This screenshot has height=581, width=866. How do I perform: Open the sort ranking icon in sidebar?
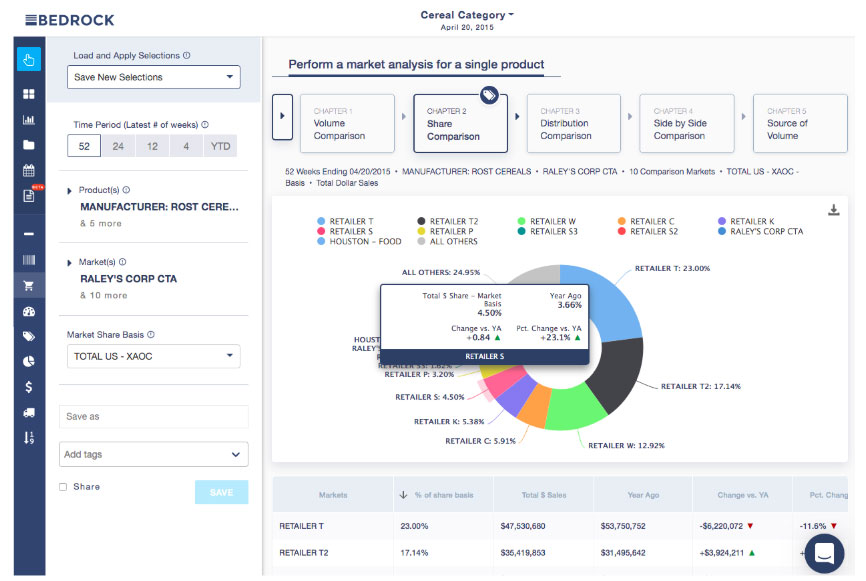pyautogui.click(x=29, y=438)
